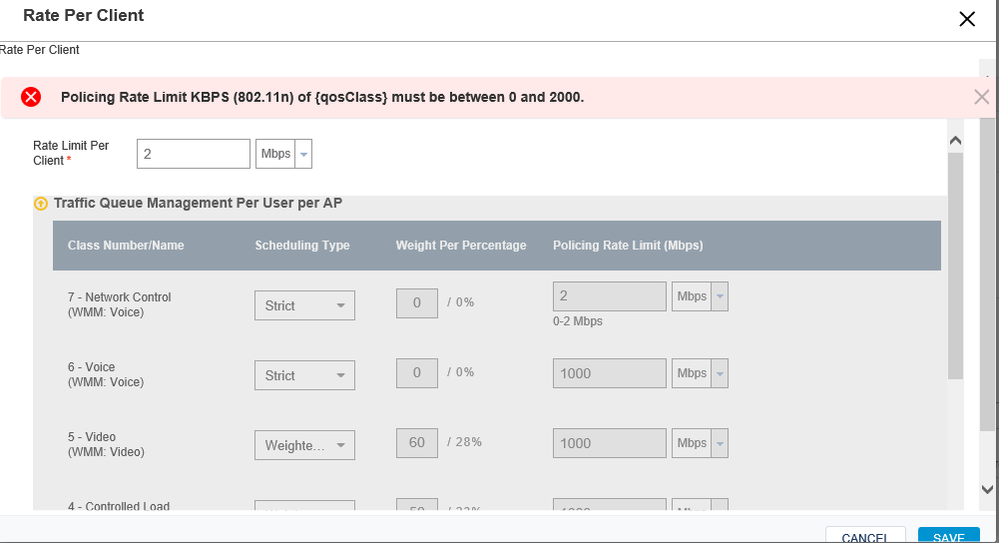
Task: Click the Rate Limit Per Client field
Action: click(x=193, y=154)
